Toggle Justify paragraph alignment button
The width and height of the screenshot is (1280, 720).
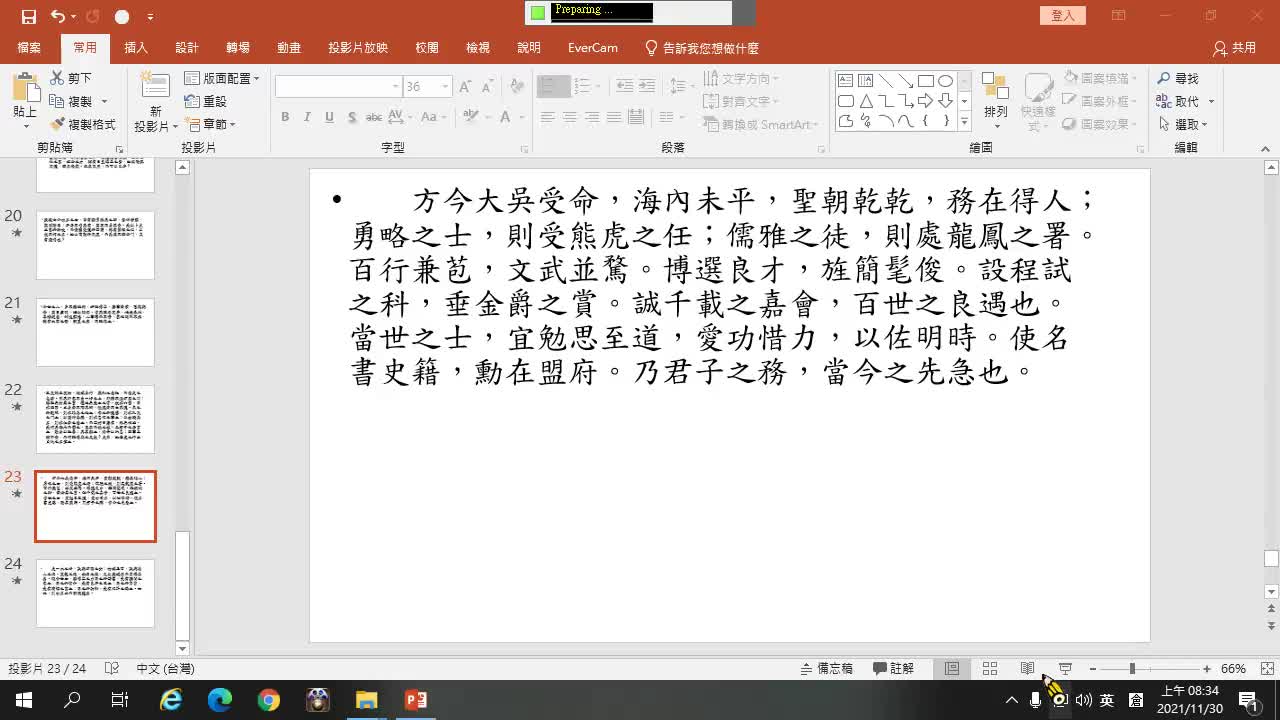coord(614,117)
